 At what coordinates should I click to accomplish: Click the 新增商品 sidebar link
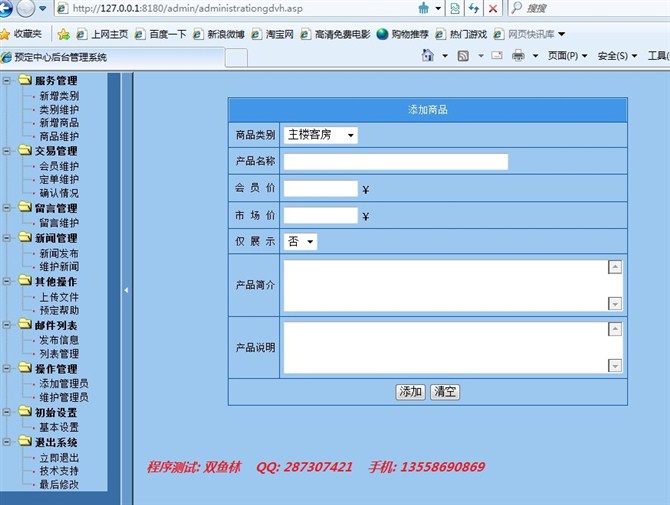(x=58, y=123)
